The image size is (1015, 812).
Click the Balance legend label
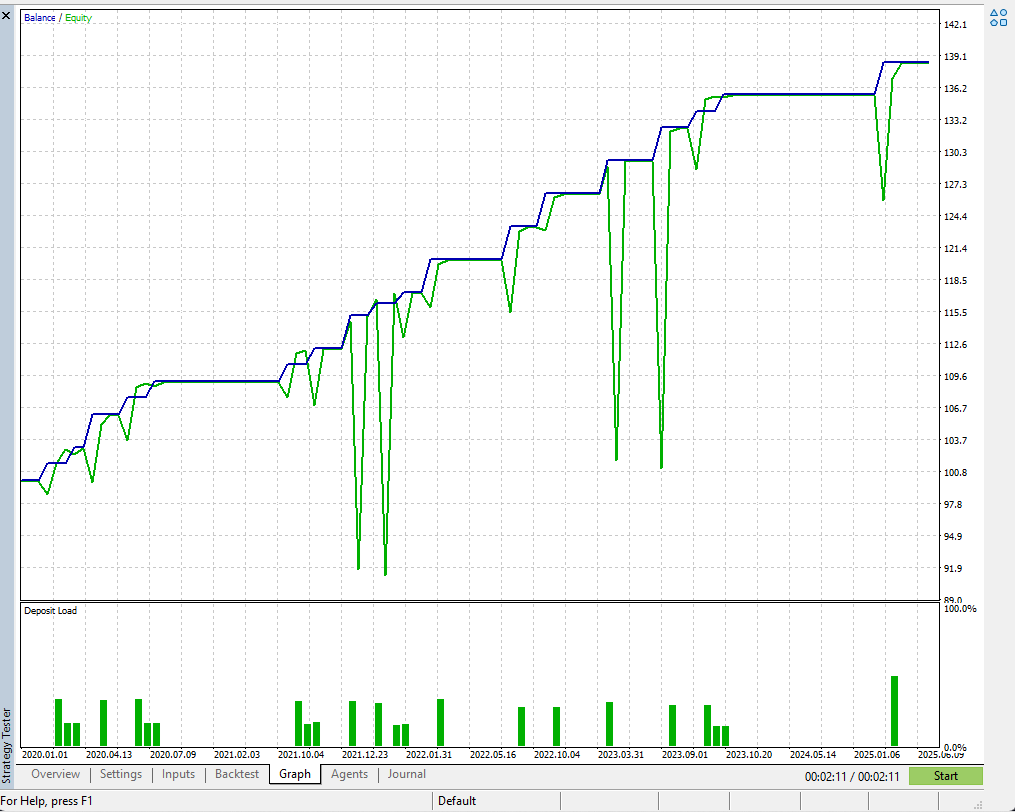tap(40, 18)
